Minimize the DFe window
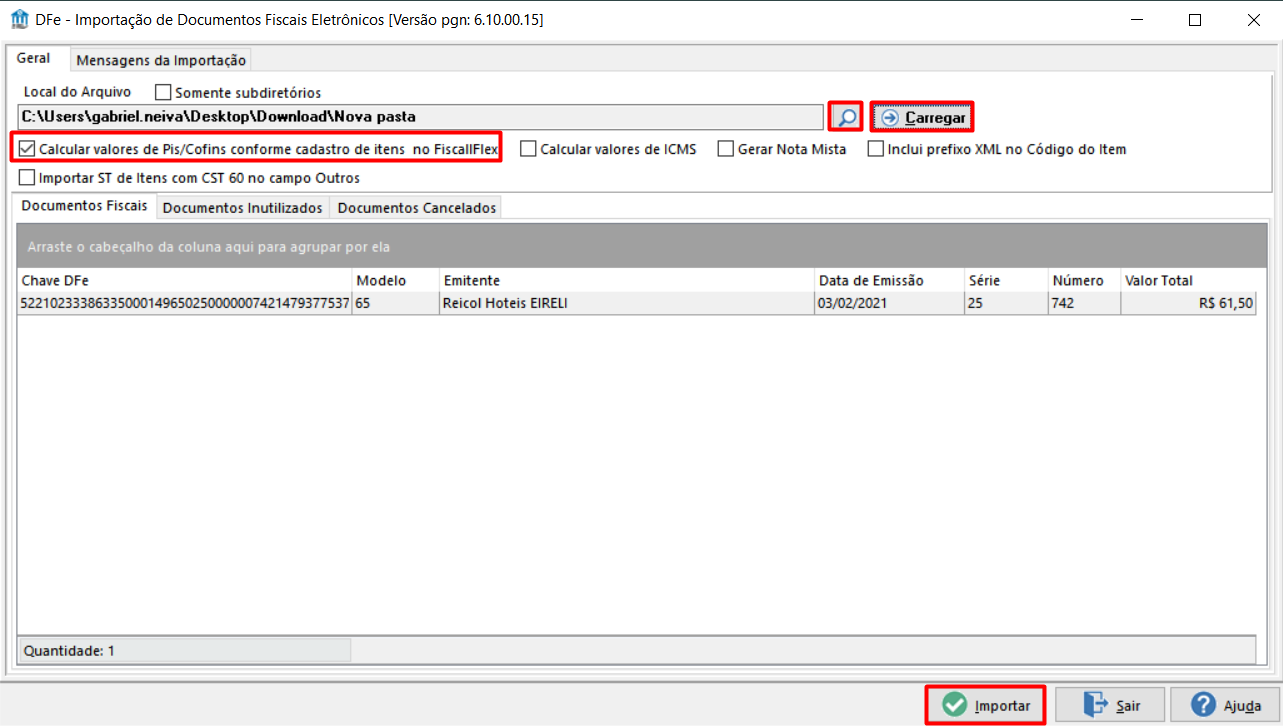This screenshot has height=727, width=1283. tap(1137, 20)
